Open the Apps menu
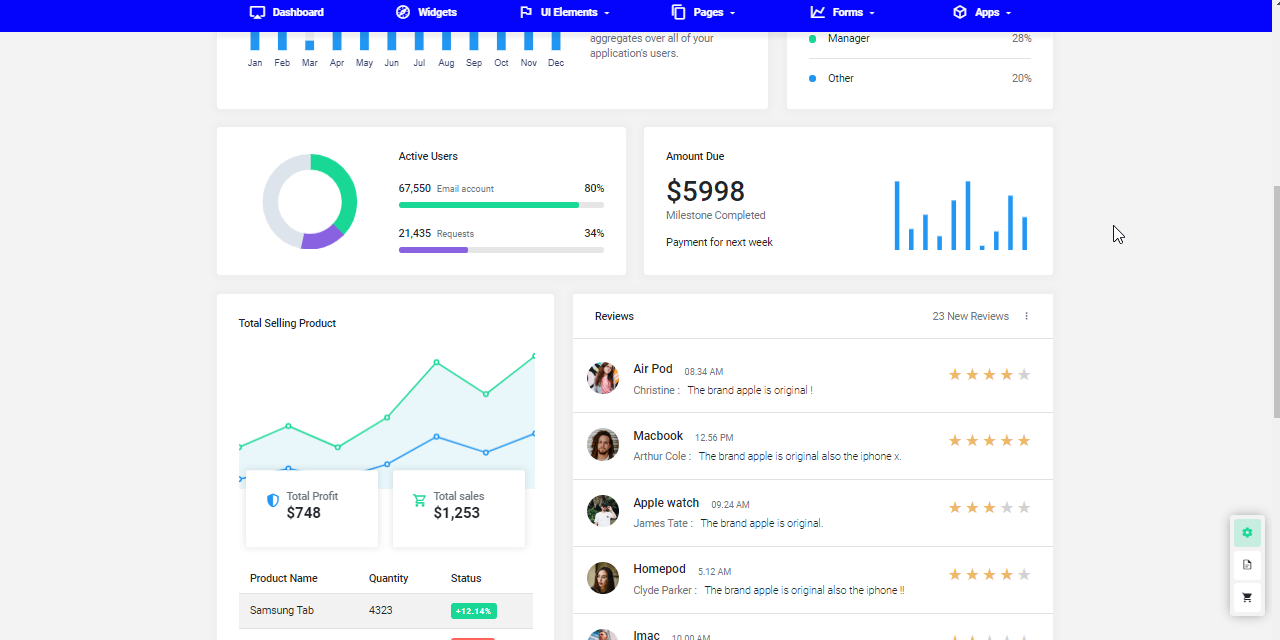This screenshot has height=640, width=1280. point(982,12)
